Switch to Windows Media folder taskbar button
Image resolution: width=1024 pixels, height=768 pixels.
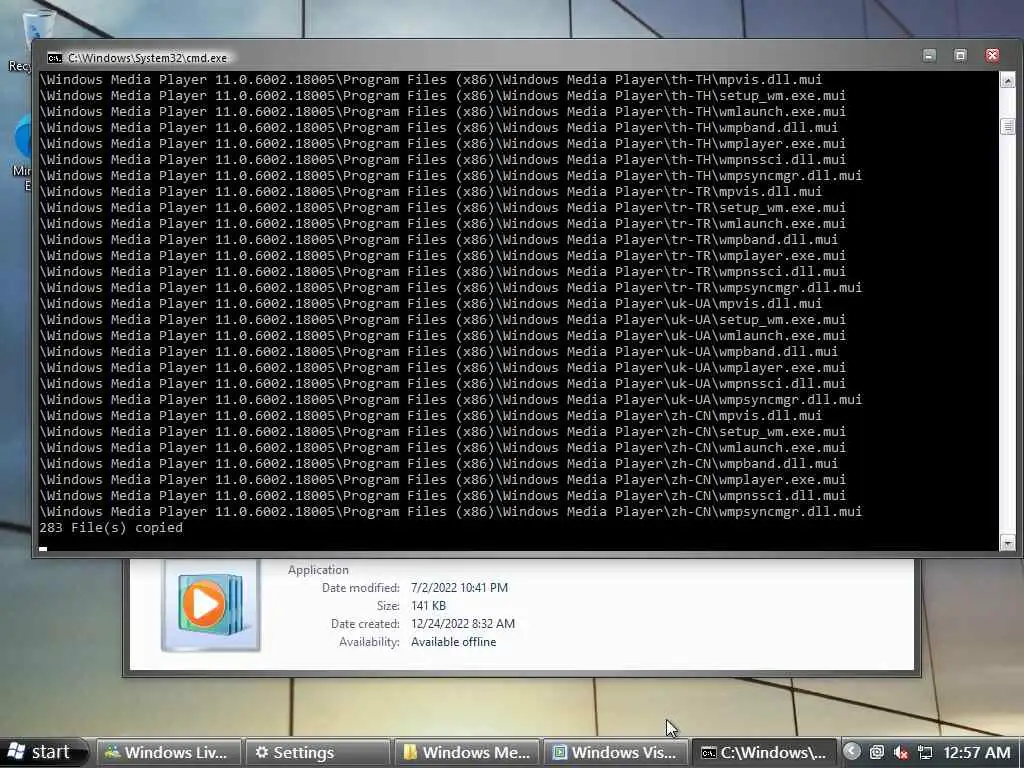(467, 753)
